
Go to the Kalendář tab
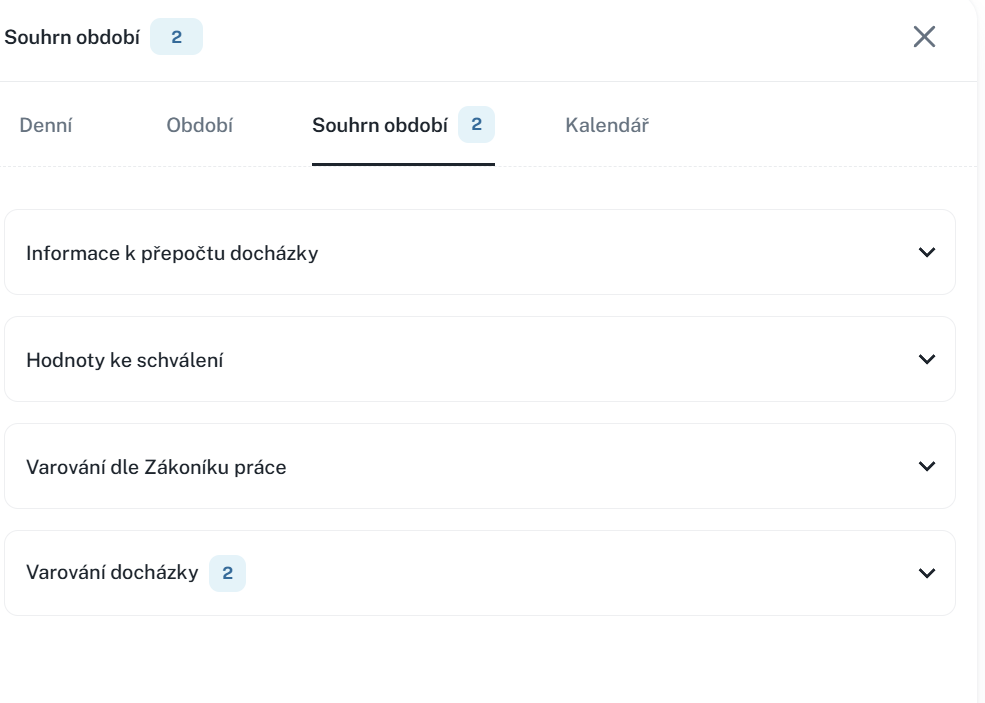pos(607,126)
